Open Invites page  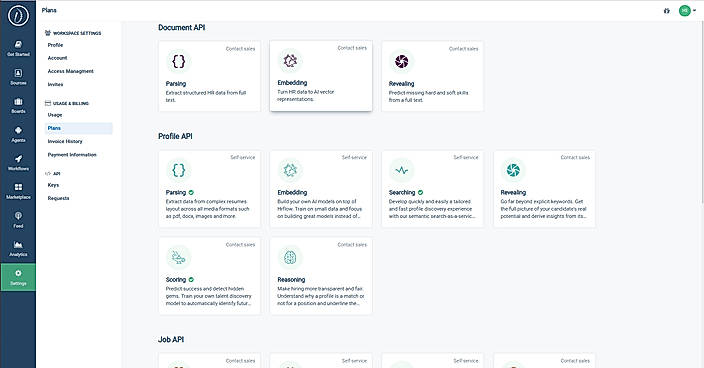[55, 84]
